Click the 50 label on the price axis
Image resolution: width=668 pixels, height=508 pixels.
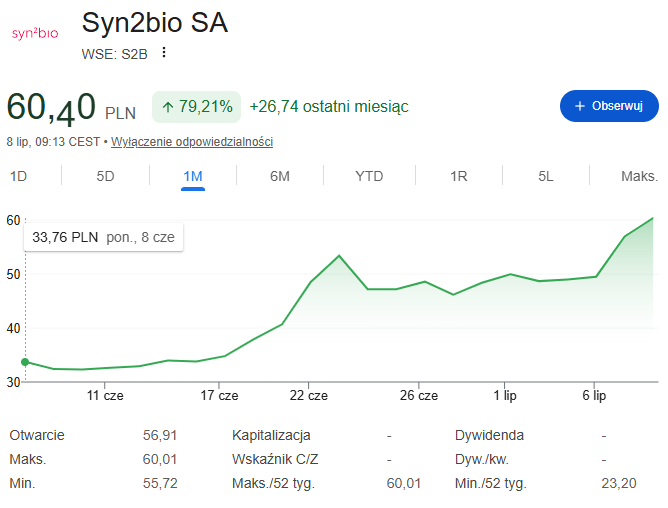point(13,274)
